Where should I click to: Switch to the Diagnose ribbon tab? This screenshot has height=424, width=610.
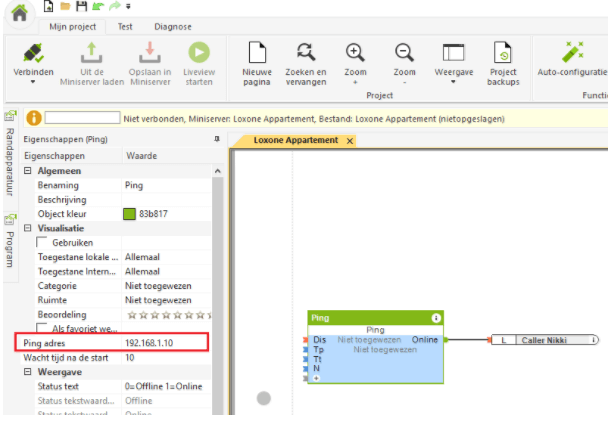pos(173,27)
